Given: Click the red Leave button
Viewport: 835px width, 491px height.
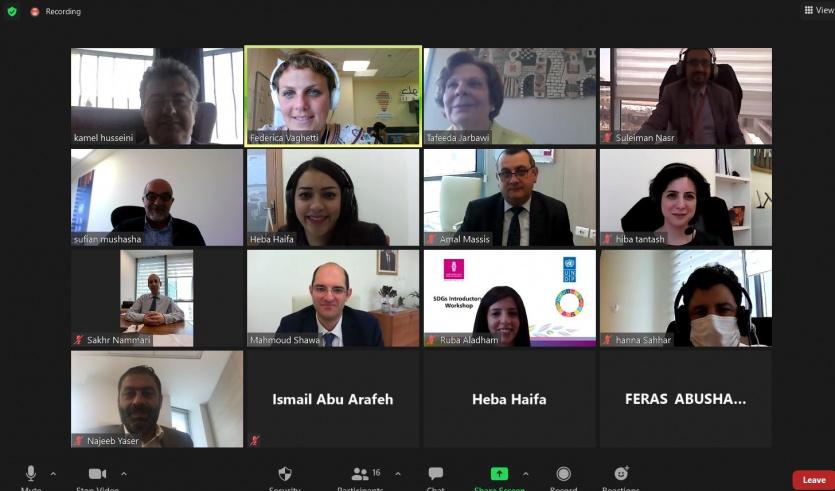Looking at the screenshot, I should point(814,480).
